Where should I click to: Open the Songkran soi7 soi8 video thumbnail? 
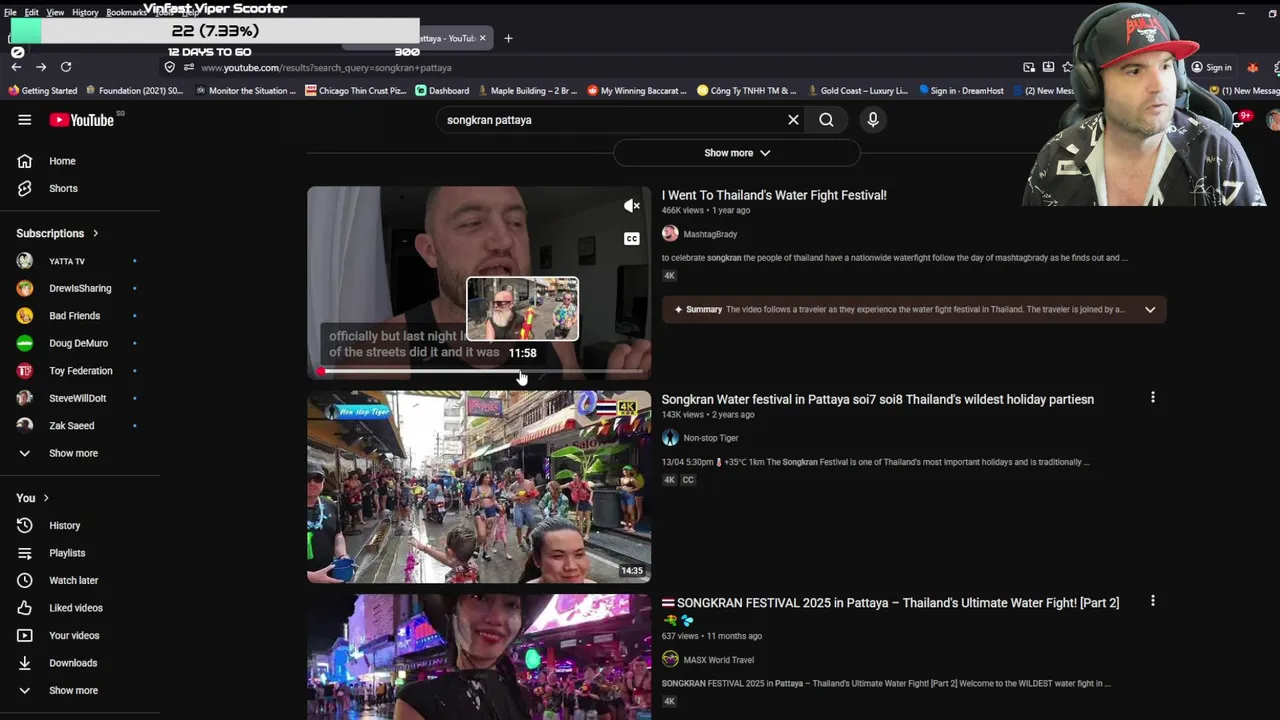(479, 487)
